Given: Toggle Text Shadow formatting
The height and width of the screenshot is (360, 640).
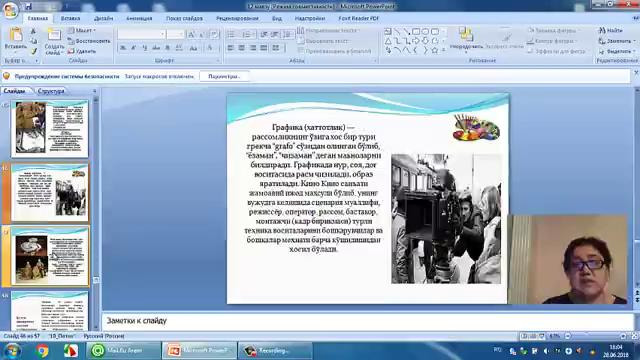Looking at the screenshot, I should 167,48.
